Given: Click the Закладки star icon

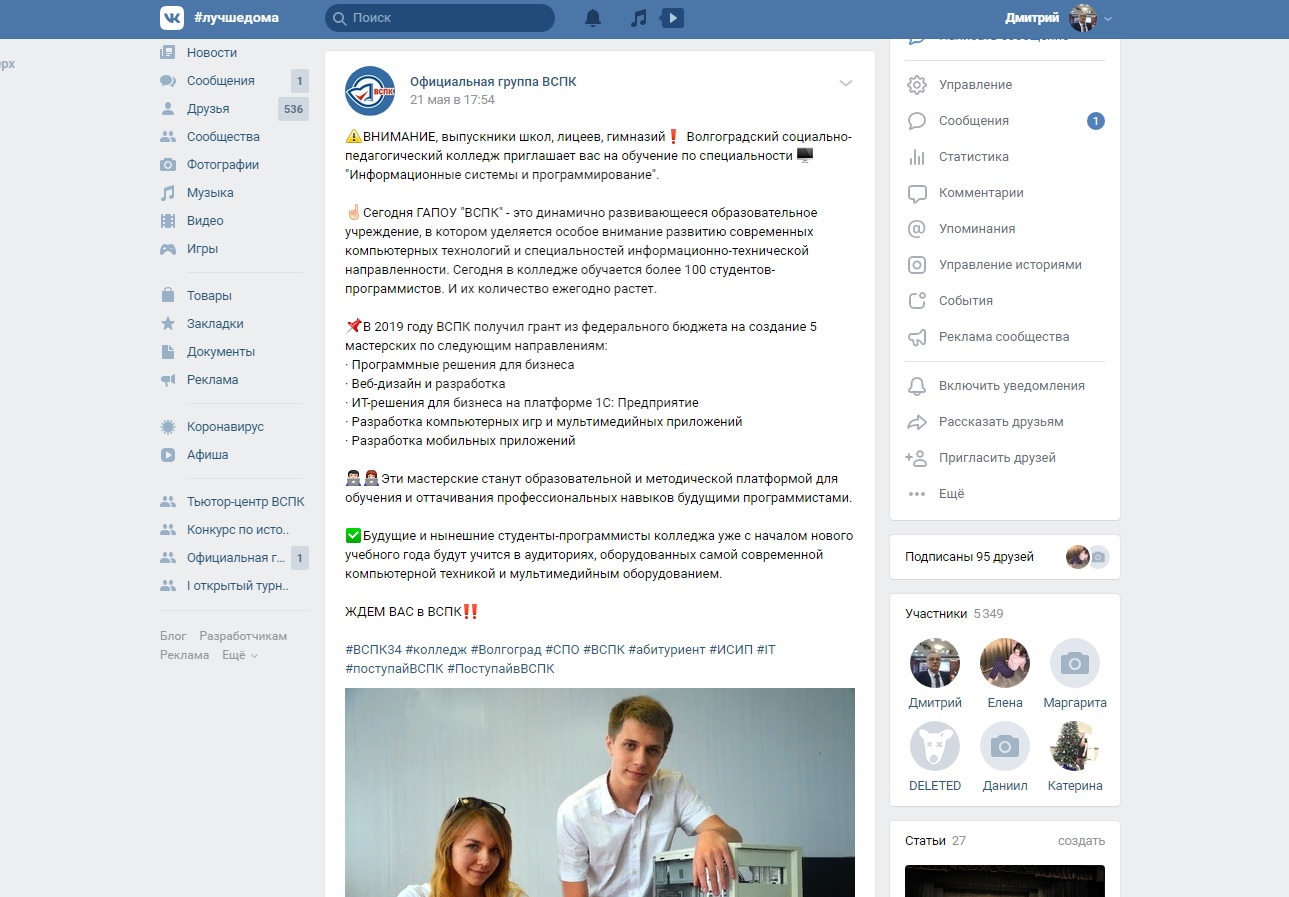Looking at the screenshot, I should click(168, 324).
